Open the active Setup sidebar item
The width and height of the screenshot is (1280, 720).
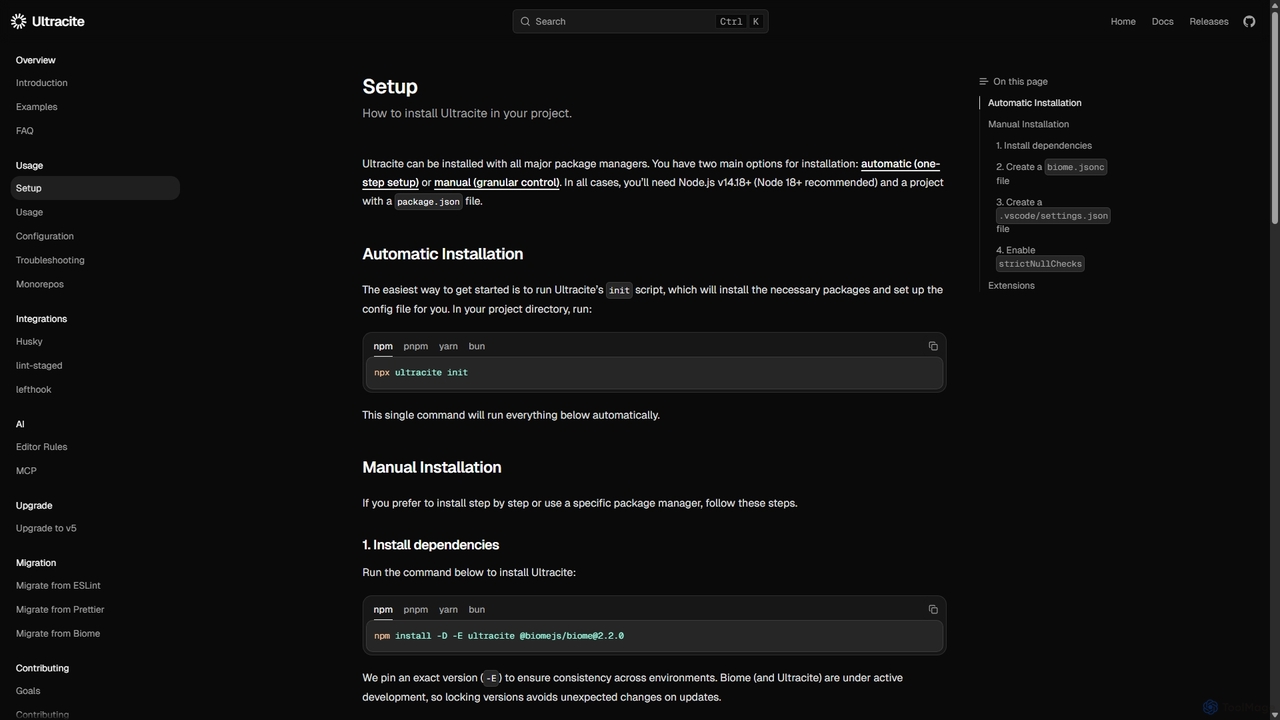click(95, 188)
